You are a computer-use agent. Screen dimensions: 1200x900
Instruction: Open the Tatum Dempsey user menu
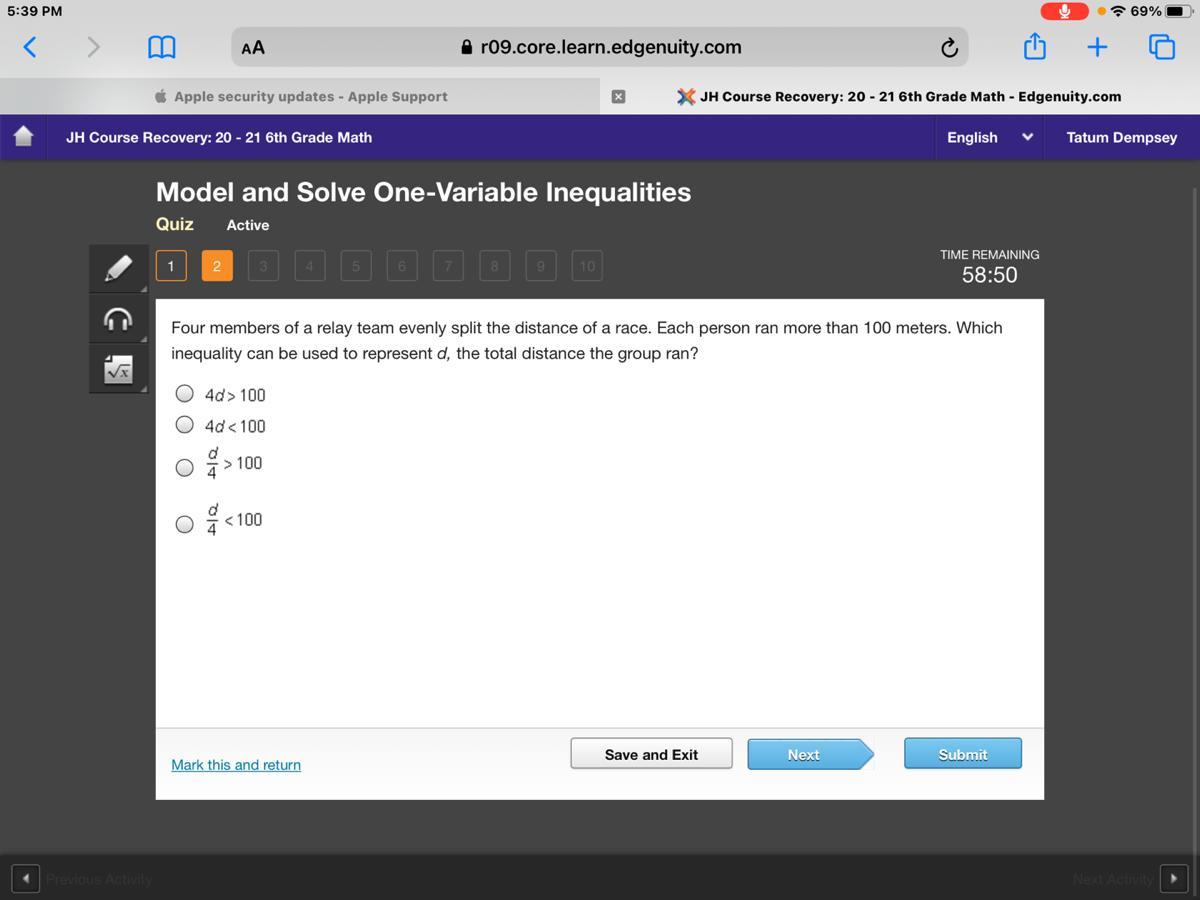click(1121, 137)
